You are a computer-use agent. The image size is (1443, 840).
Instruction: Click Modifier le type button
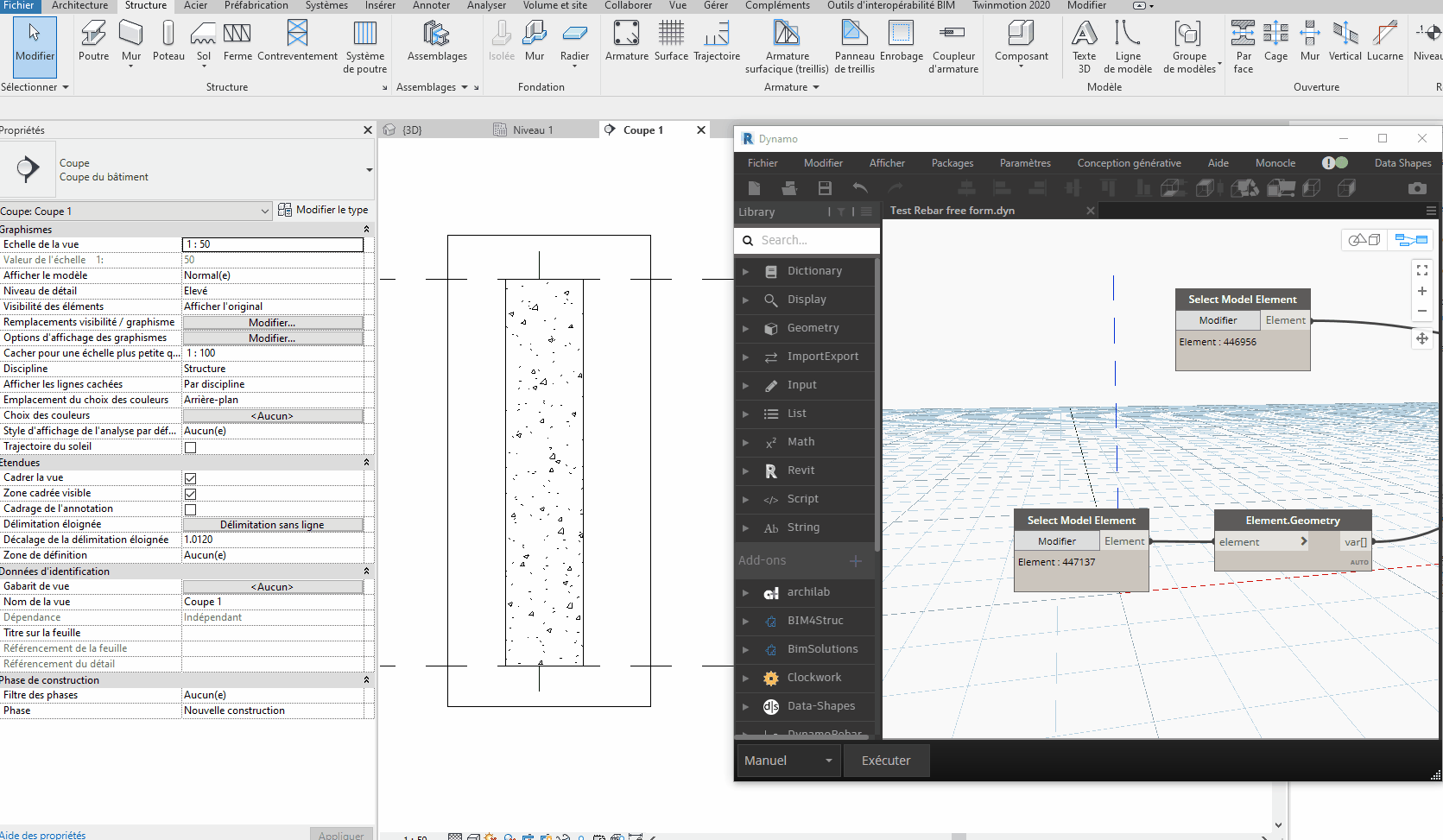pos(323,210)
